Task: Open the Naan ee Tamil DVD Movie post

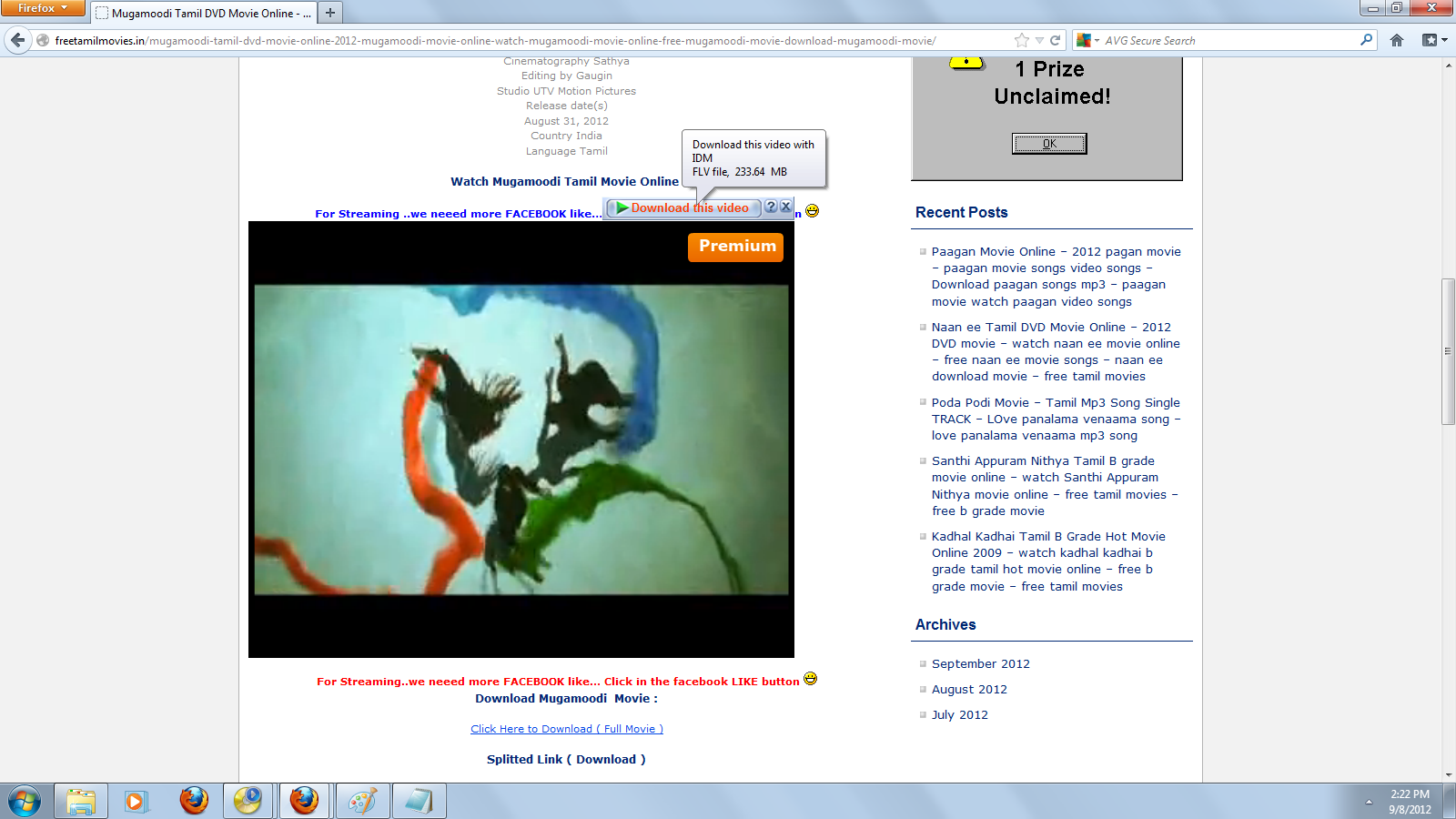Action: pyautogui.click(x=1056, y=351)
